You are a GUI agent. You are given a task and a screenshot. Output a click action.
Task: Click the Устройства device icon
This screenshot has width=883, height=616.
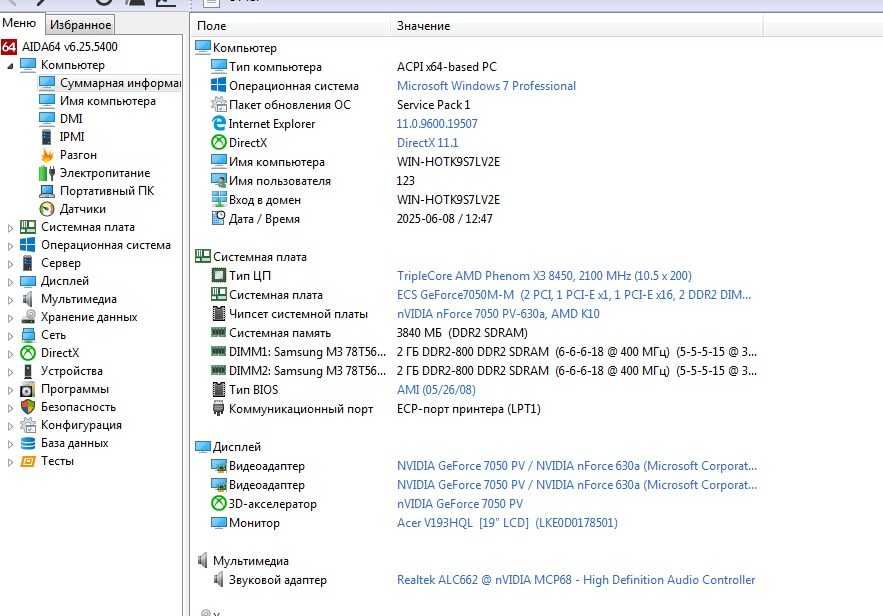click(x=28, y=371)
